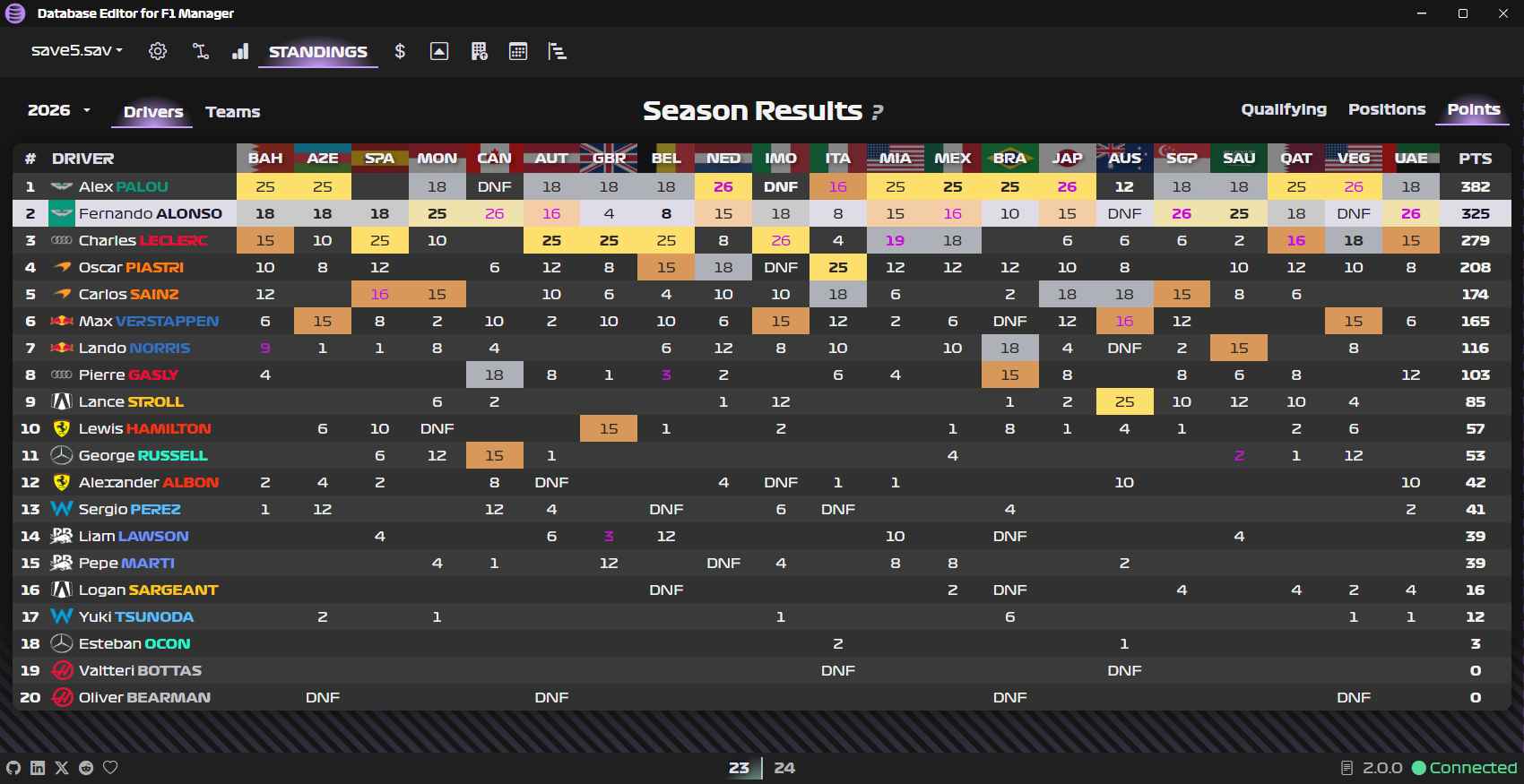Click the MON race column header

click(x=437, y=159)
